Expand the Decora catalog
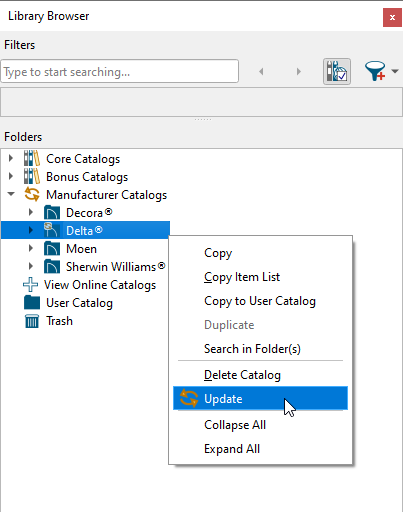Viewport: 403px width, 512px height. click(31, 212)
